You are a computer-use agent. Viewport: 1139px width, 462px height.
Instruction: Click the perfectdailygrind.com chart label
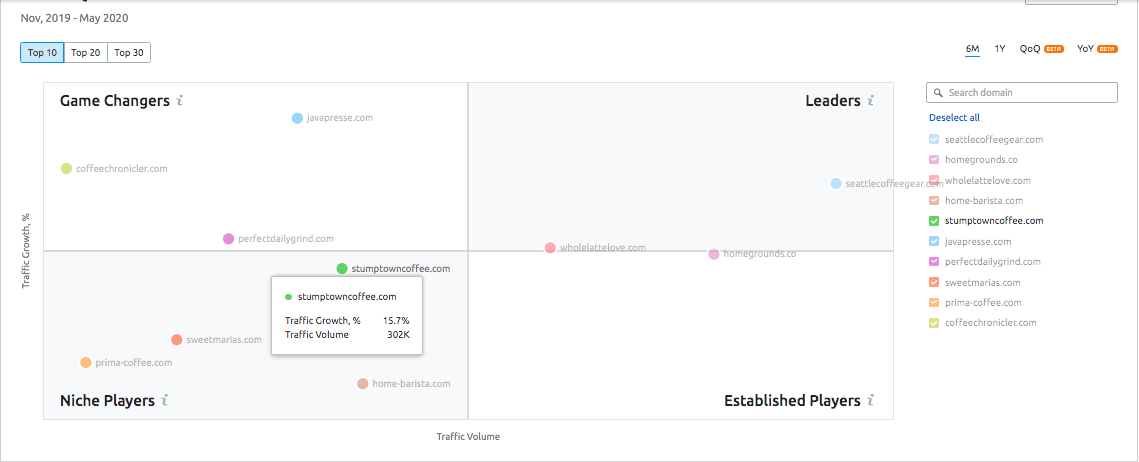coord(286,238)
